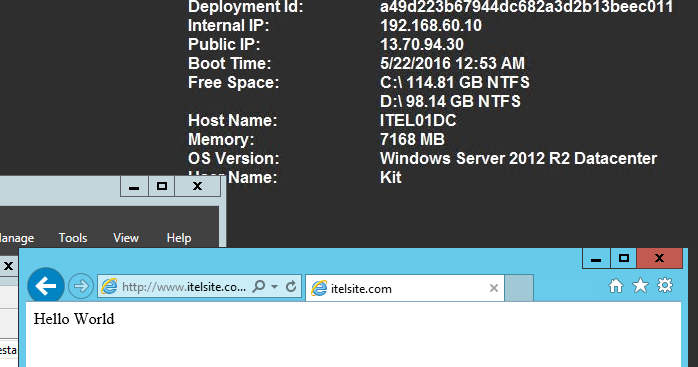Click the C:\ 114.81 GB NTFS entry
698x367 pixels.
coord(455,82)
